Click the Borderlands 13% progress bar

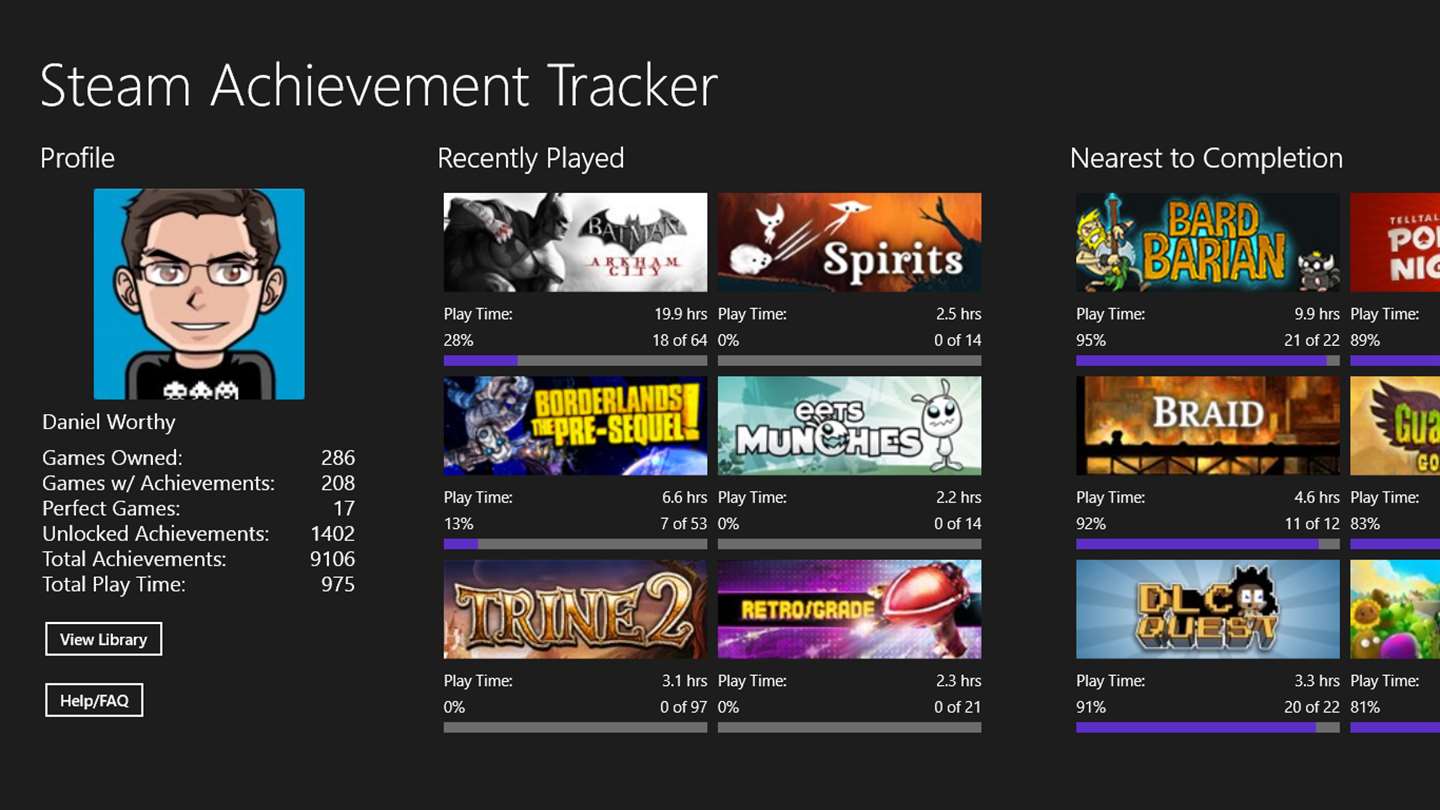(575, 544)
